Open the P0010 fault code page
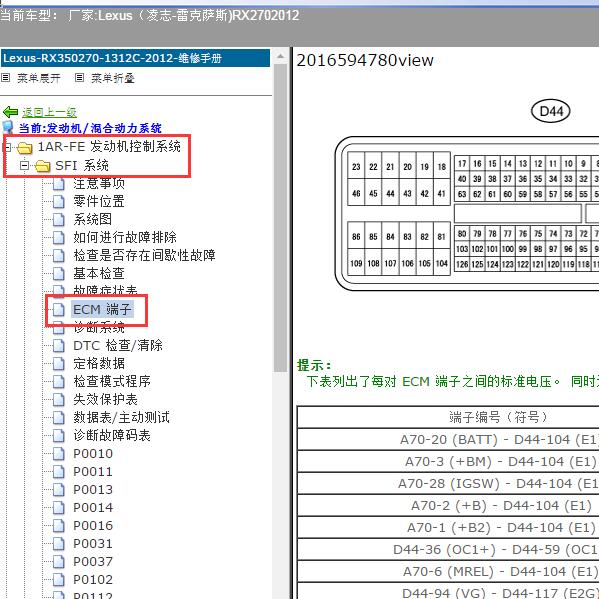The height and width of the screenshot is (599, 599). tap(93, 453)
